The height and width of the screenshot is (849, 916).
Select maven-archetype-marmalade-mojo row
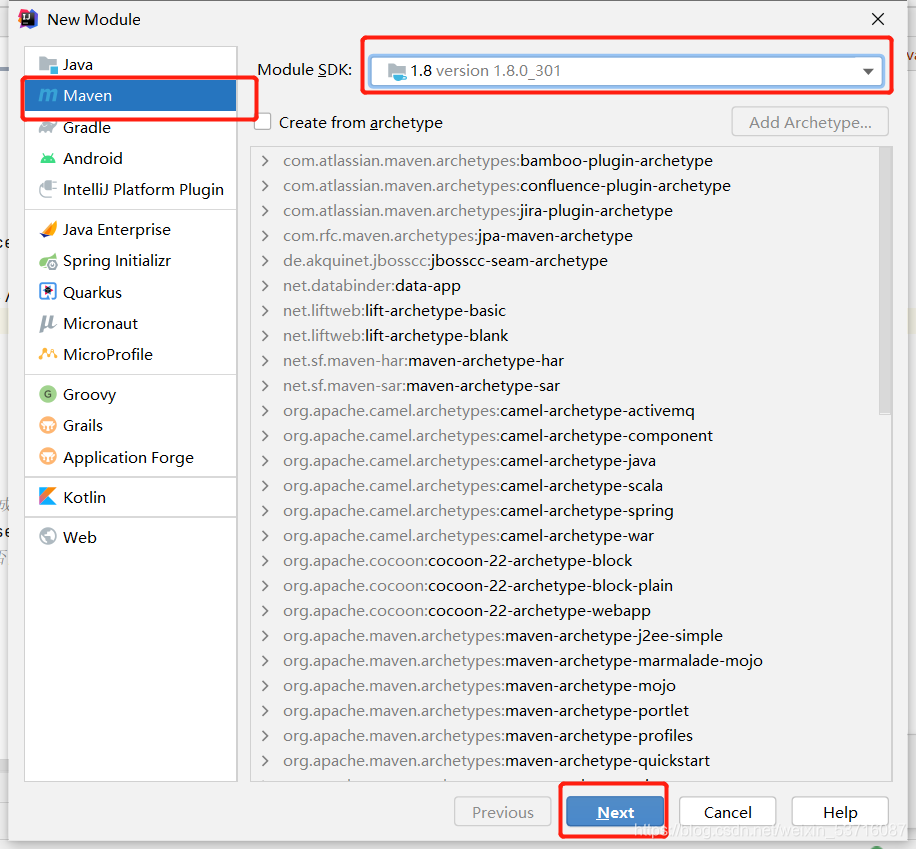tap(564, 661)
